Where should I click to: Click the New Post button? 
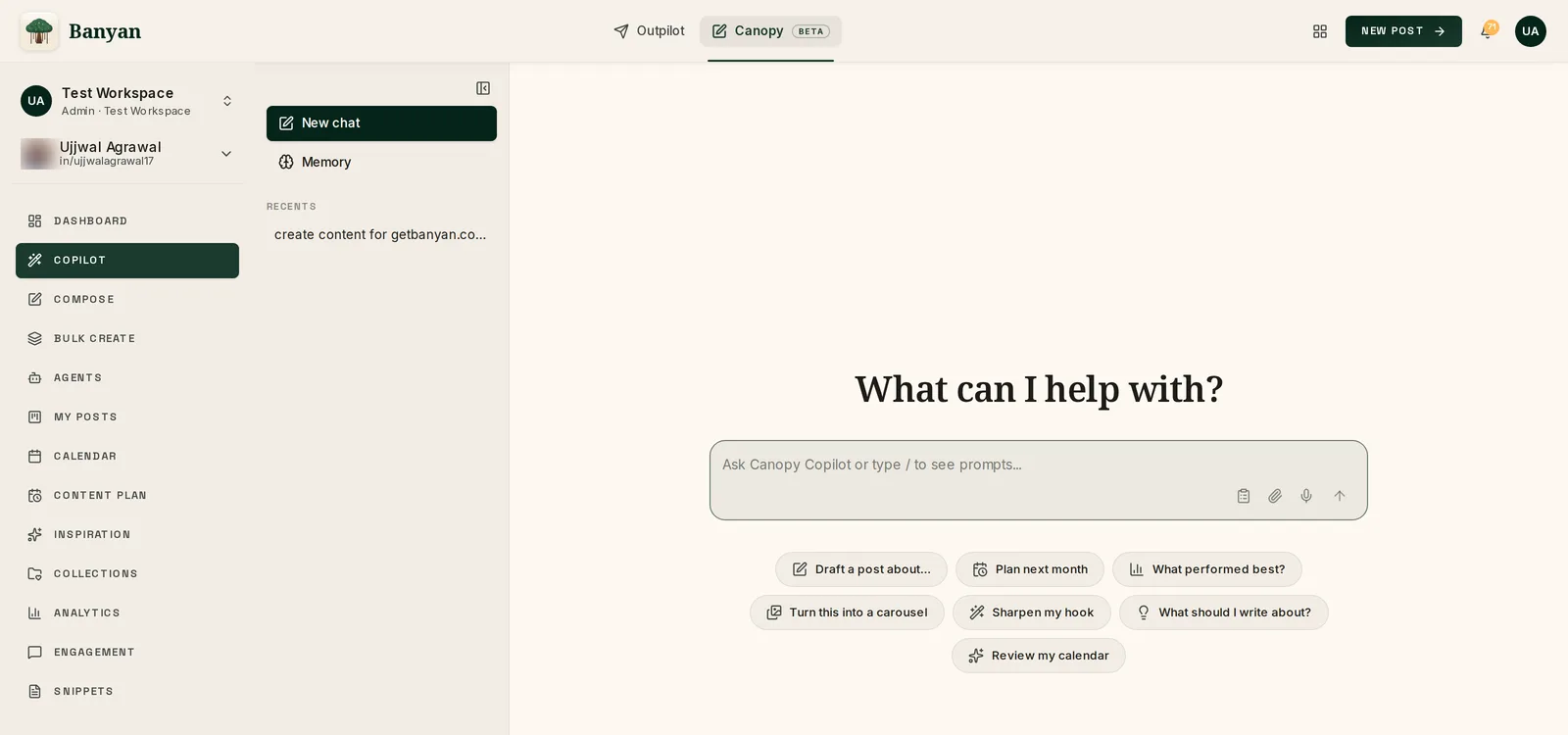coord(1403,31)
